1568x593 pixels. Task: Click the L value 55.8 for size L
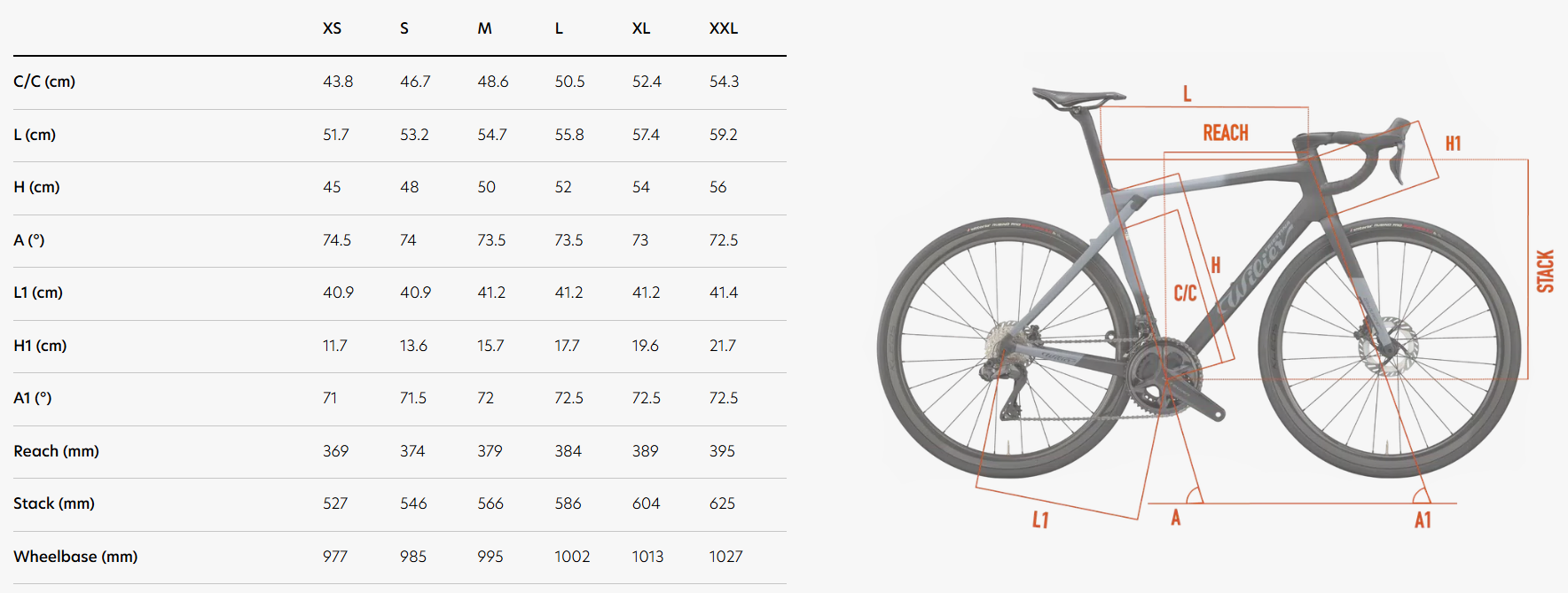[x=569, y=135]
